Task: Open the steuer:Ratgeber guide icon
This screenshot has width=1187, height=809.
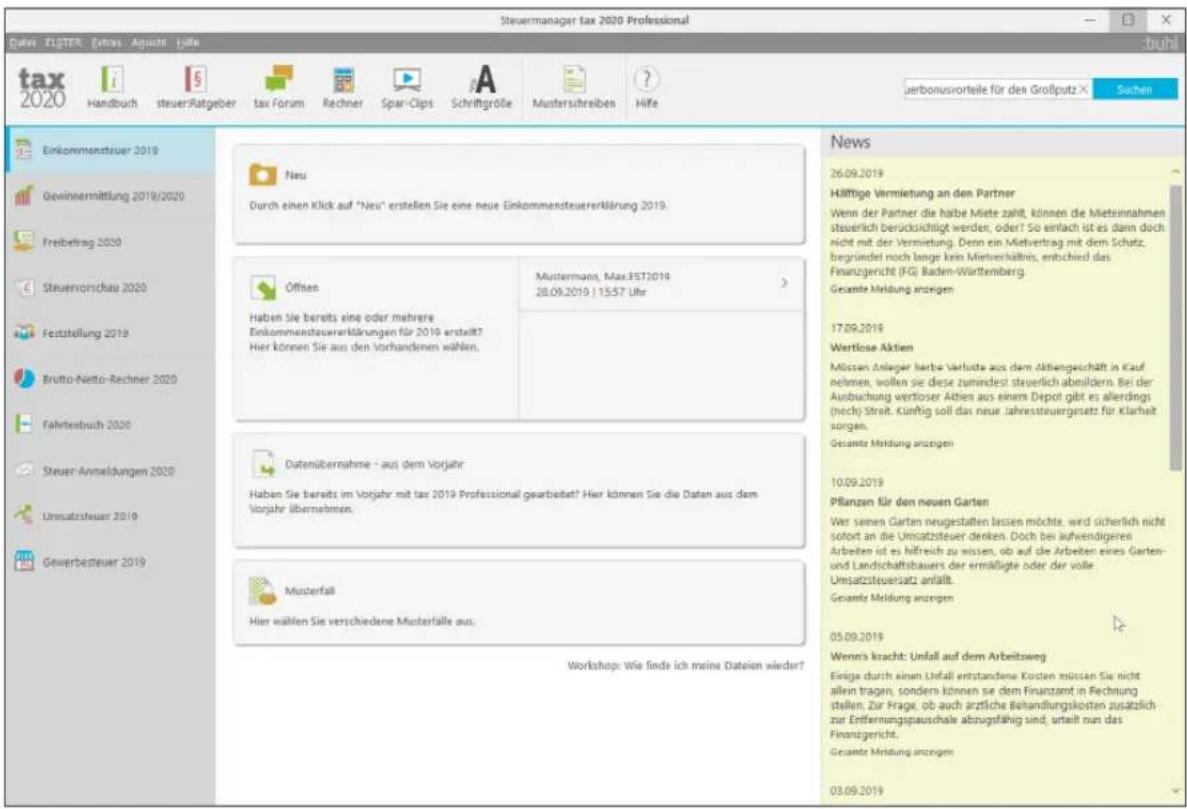Action: click(x=195, y=79)
